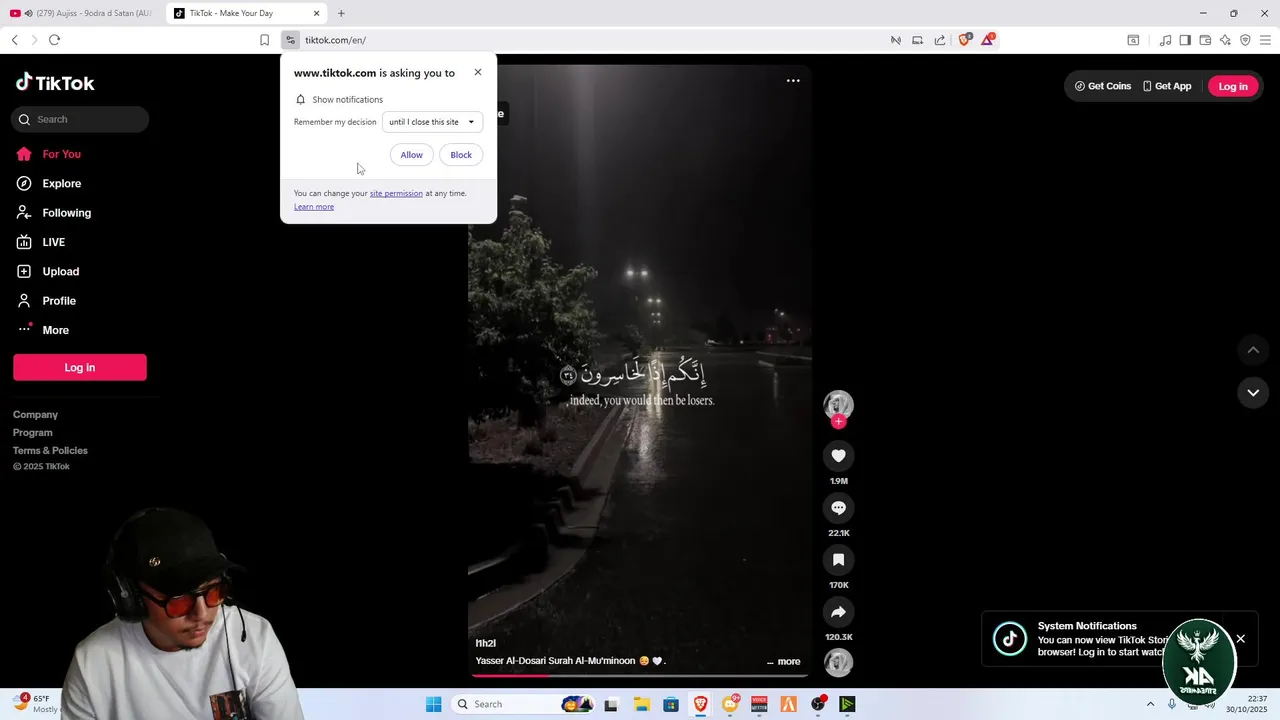Allow TikTok notifications
This screenshot has height=720, width=1280.
(411, 155)
